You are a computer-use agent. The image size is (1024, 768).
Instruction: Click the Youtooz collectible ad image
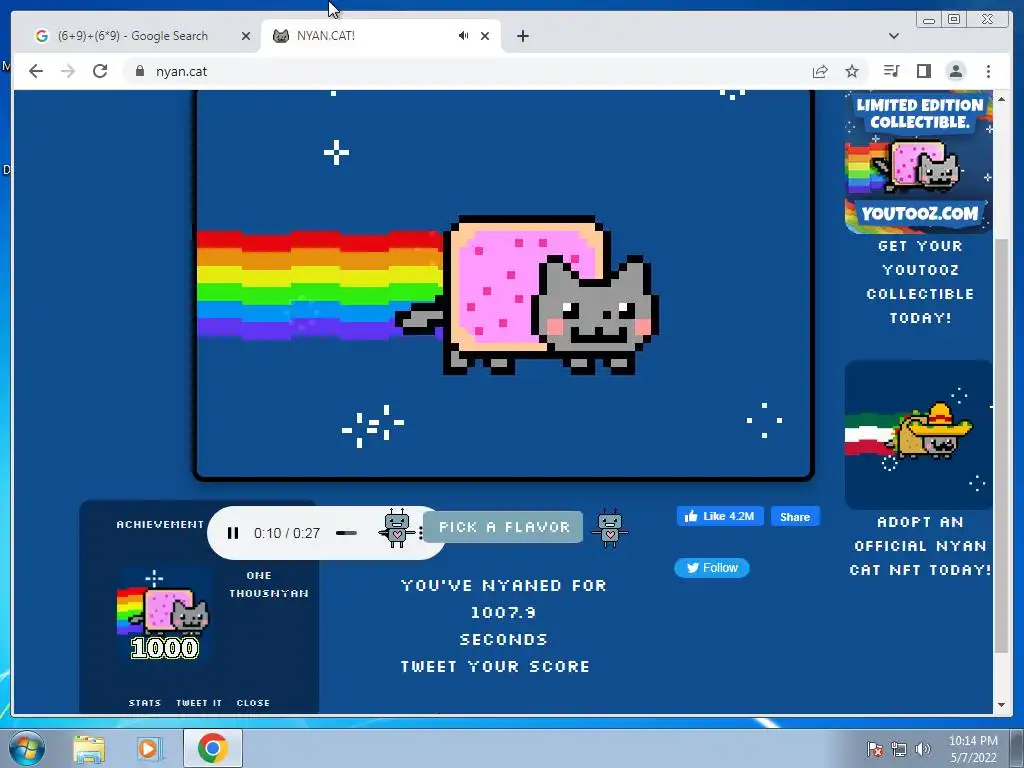918,162
